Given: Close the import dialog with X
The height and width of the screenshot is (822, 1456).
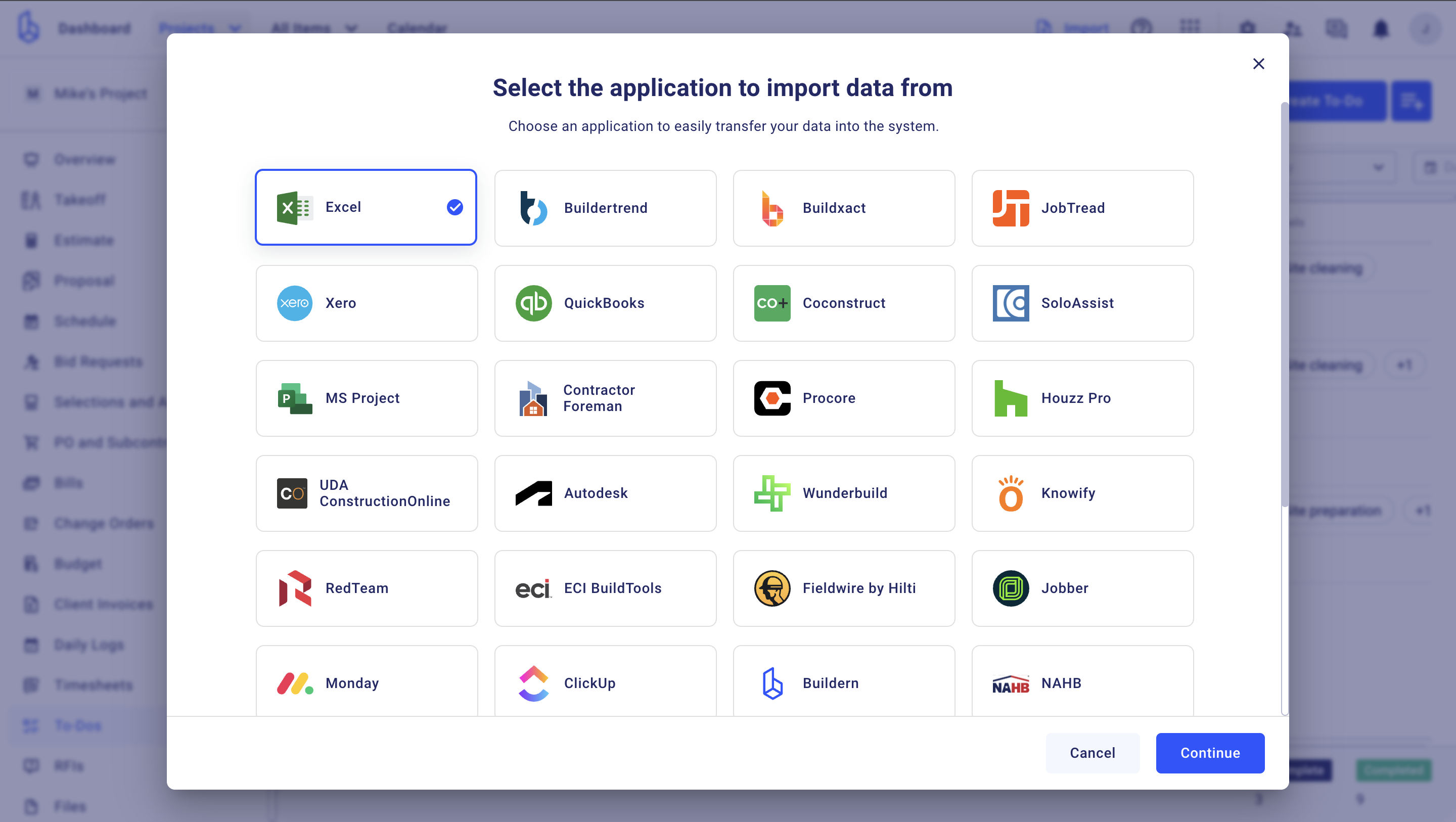Looking at the screenshot, I should 1258,63.
